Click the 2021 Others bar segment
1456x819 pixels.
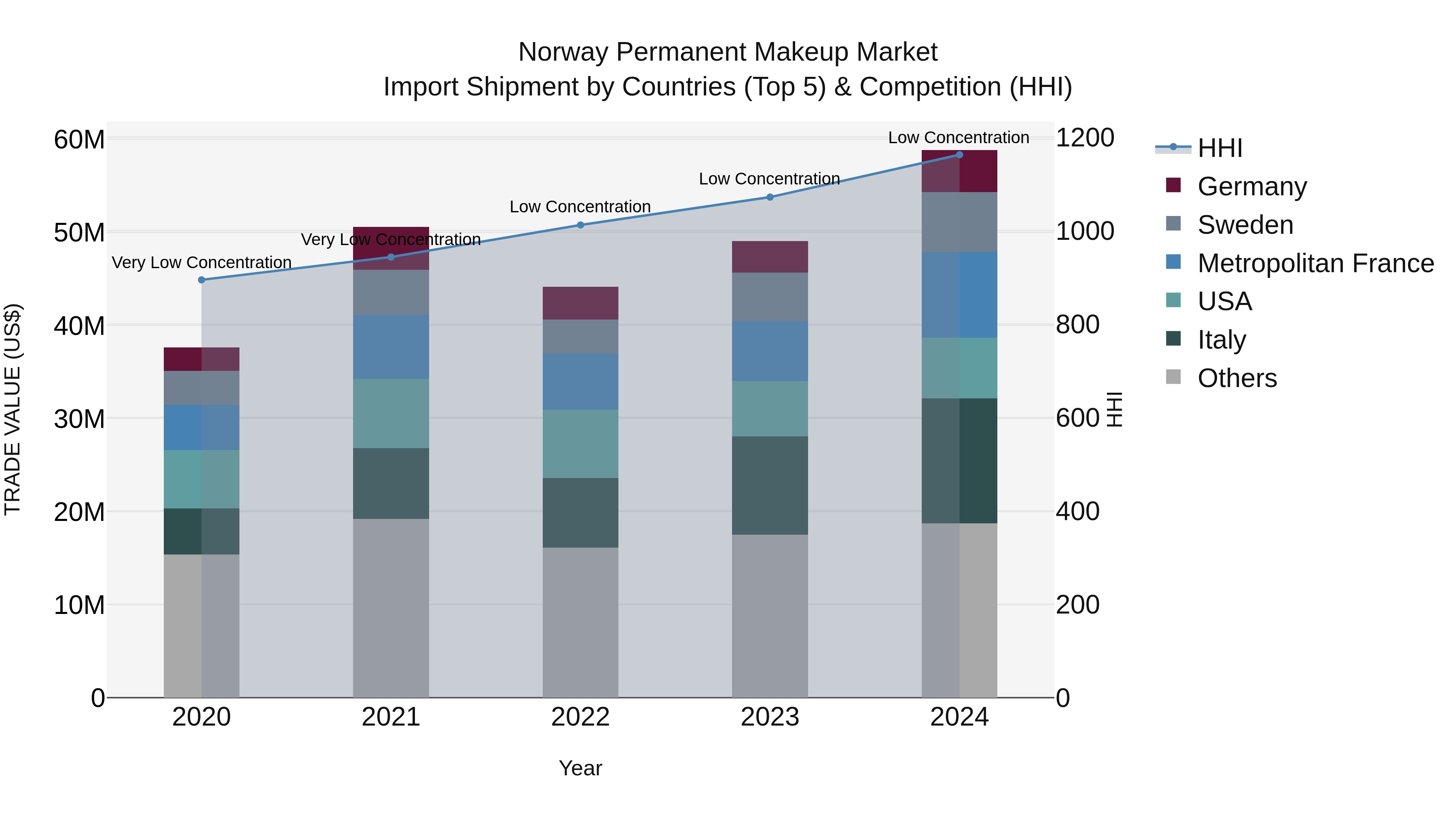[x=391, y=608]
